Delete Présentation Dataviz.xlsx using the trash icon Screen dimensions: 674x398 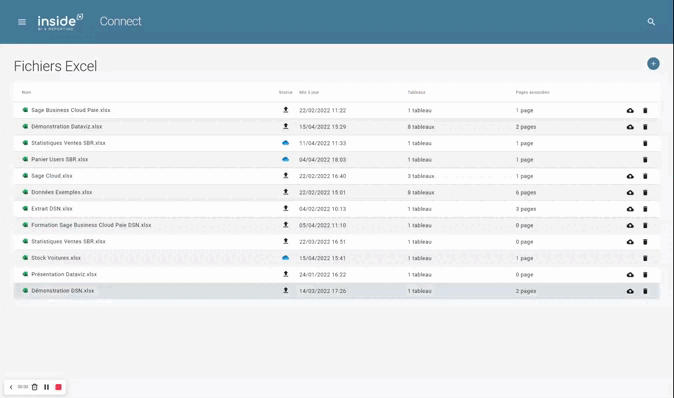pos(645,275)
